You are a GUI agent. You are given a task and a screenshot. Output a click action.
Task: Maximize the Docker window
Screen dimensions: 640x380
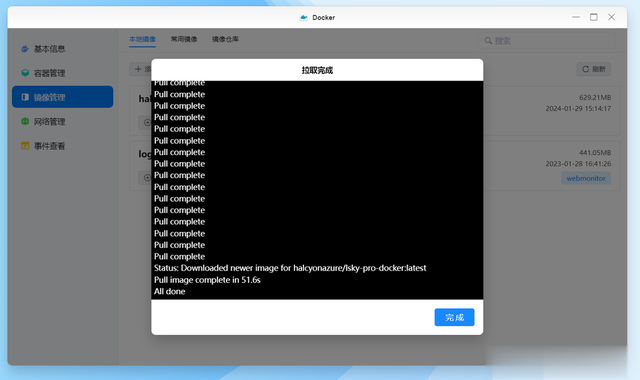594,17
